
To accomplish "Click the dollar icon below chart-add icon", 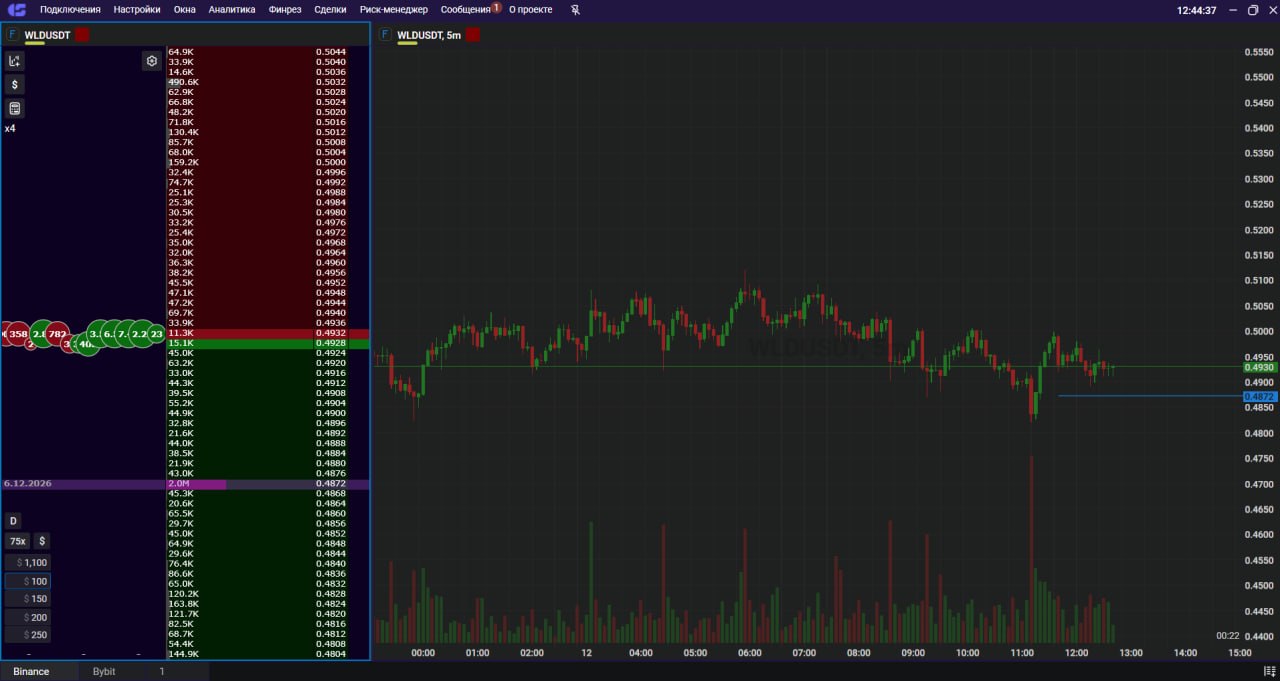I will (14, 85).
